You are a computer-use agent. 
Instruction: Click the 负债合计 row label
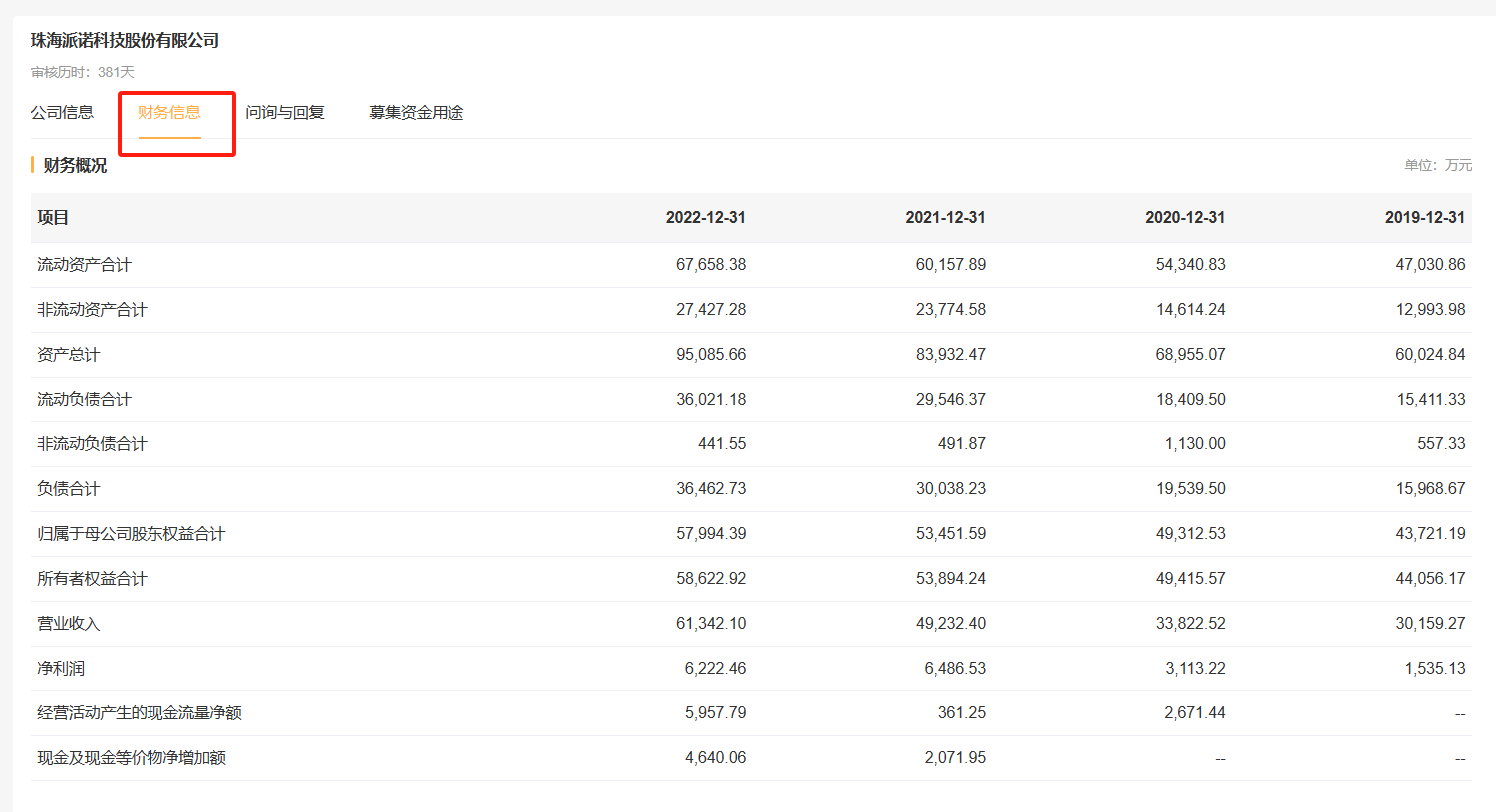click(68, 489)
